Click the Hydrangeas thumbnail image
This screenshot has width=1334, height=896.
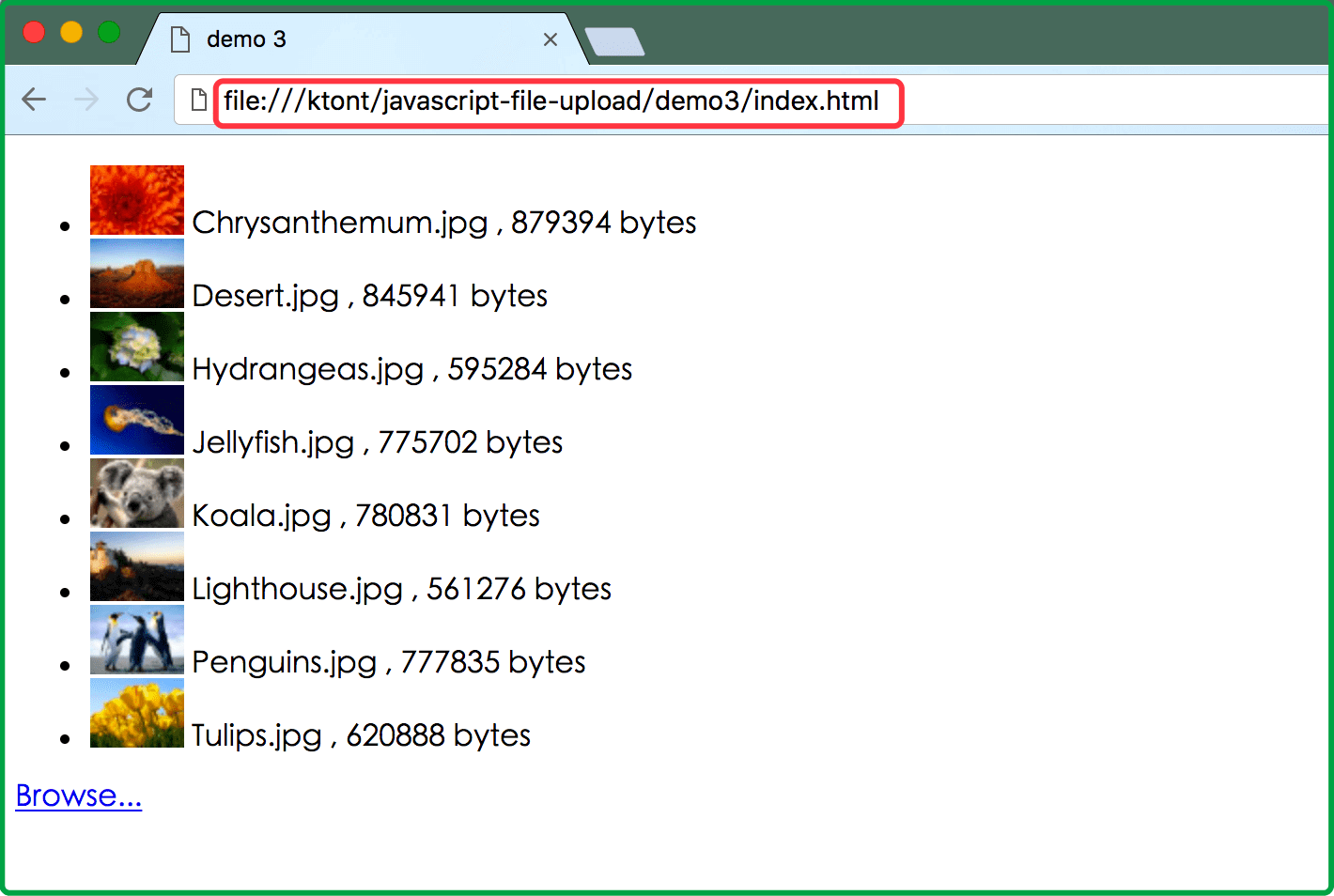pos(137,347)
